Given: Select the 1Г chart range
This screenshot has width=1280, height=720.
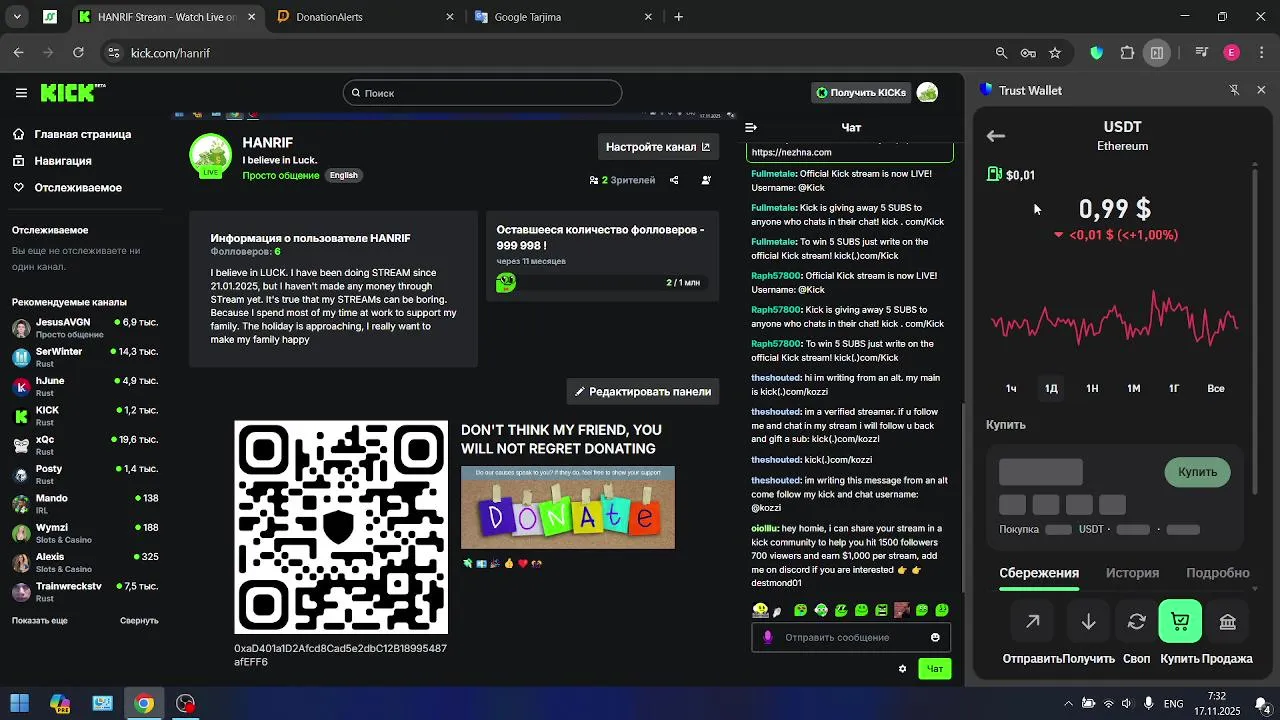Looking at the screenshot, I should [1174, 388].
